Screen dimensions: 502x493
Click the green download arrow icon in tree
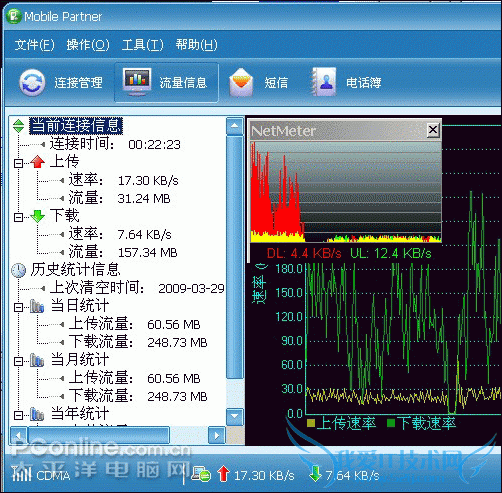tap(37, 216)
